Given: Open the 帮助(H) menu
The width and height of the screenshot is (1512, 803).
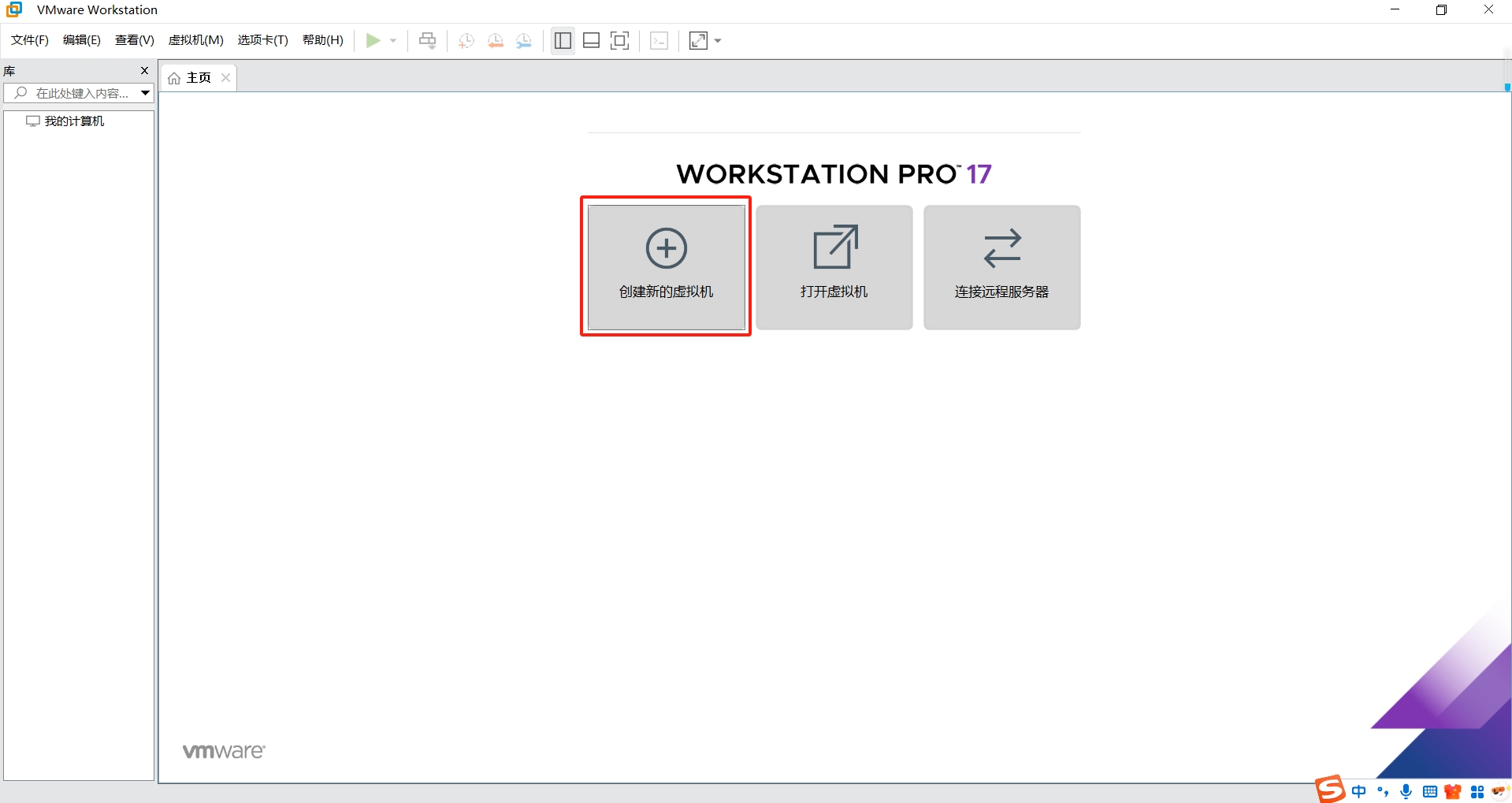Looking at the screenshot, I should point(323,40).
